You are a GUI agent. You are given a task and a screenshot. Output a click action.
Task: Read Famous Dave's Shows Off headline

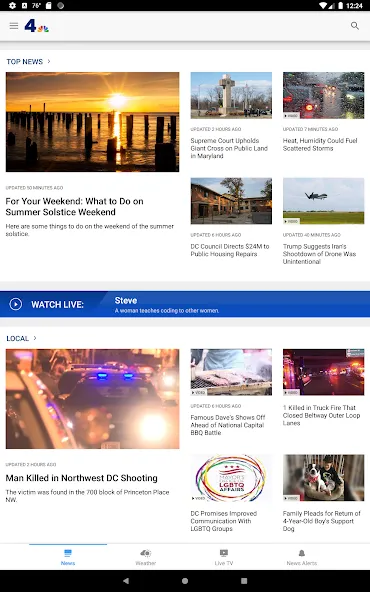(228, 425)
